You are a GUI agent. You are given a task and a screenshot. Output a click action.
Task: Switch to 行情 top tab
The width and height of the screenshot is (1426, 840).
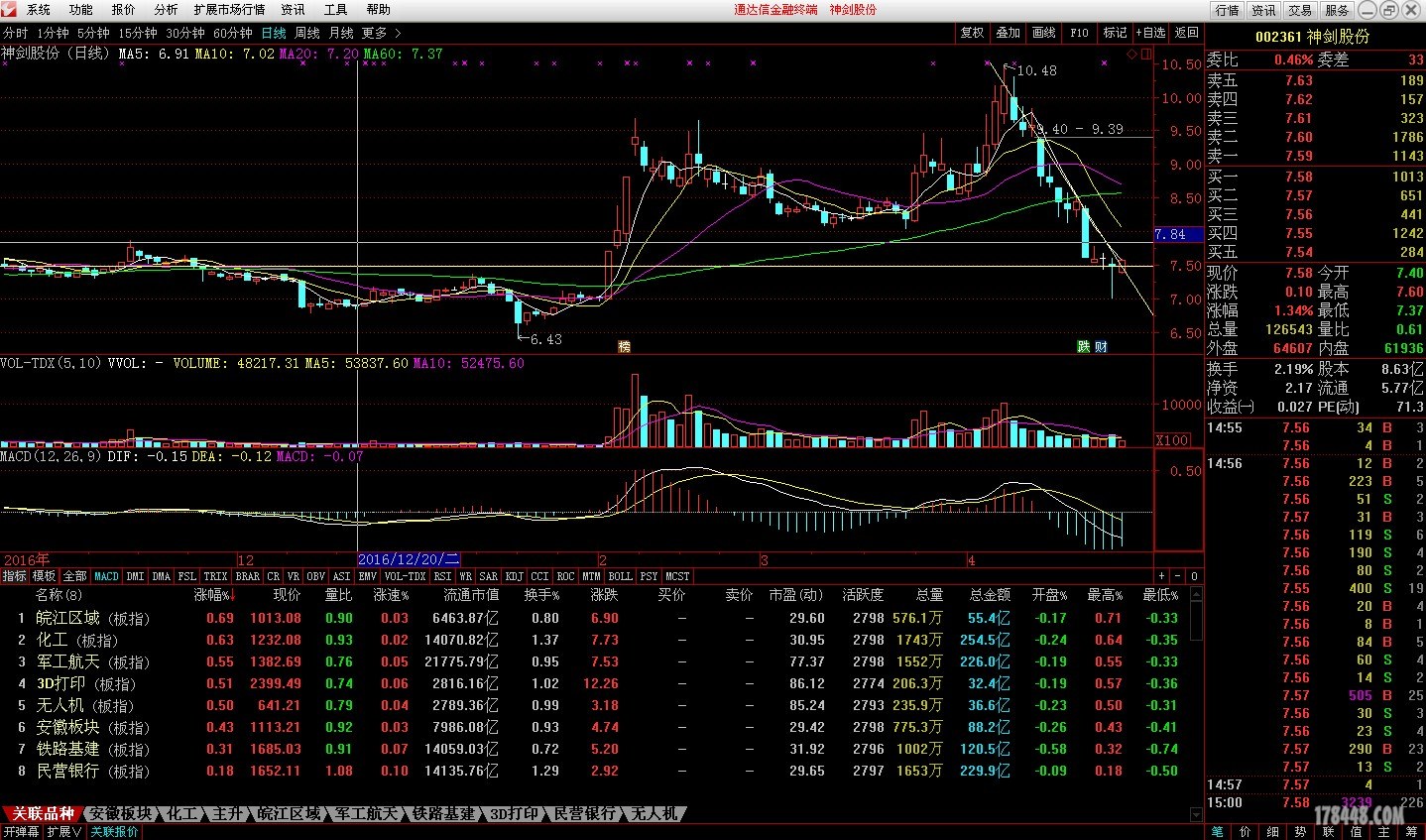pos(1228,10)
